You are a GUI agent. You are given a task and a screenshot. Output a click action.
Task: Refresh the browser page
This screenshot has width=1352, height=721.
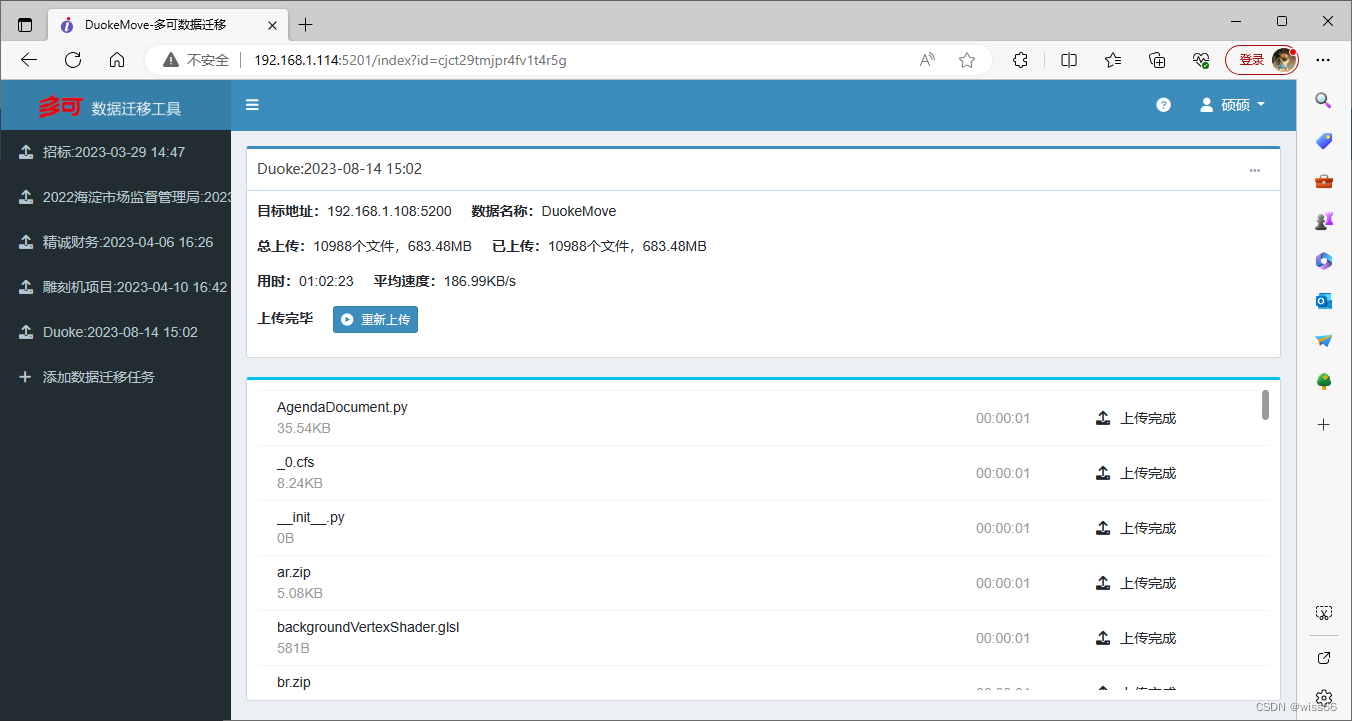(x=73, y=60)
